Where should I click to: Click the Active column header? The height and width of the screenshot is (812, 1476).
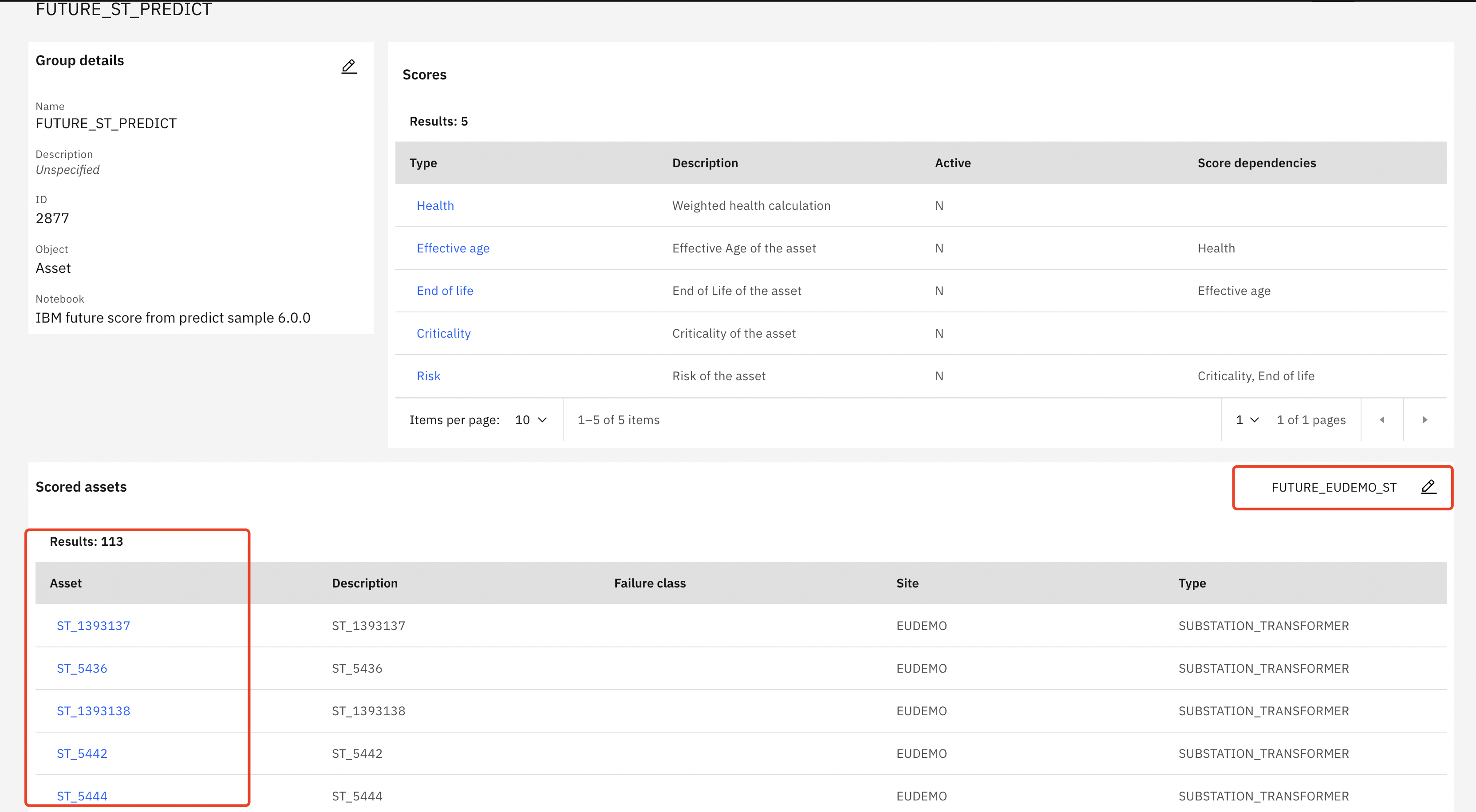coord(952,163)
